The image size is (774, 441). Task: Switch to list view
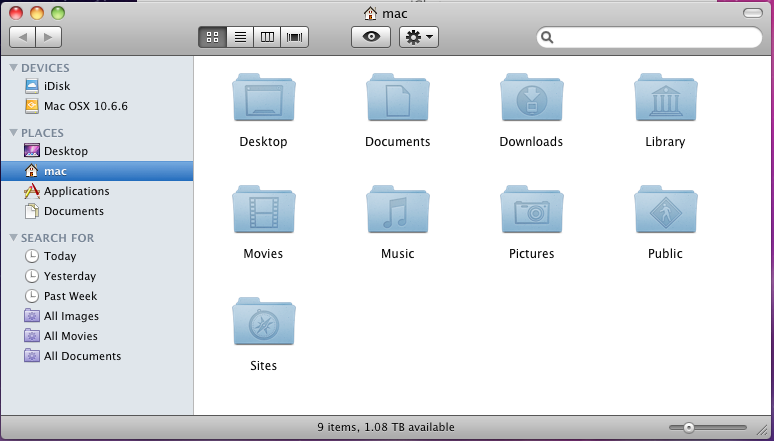click(x=240, y=37)
